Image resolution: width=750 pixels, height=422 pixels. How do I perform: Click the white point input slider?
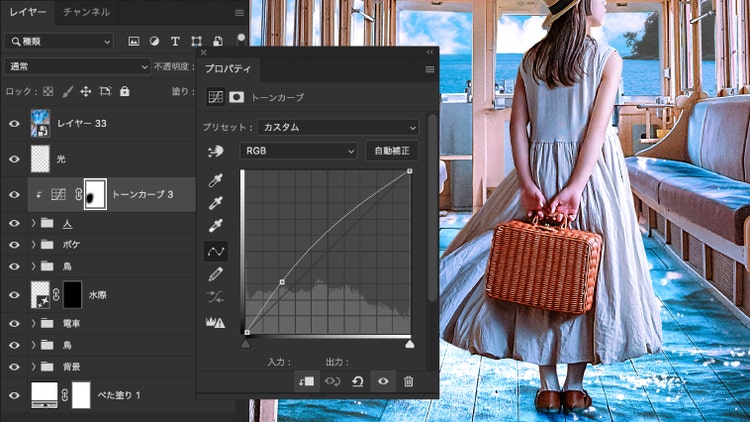(x=410, y=344)
